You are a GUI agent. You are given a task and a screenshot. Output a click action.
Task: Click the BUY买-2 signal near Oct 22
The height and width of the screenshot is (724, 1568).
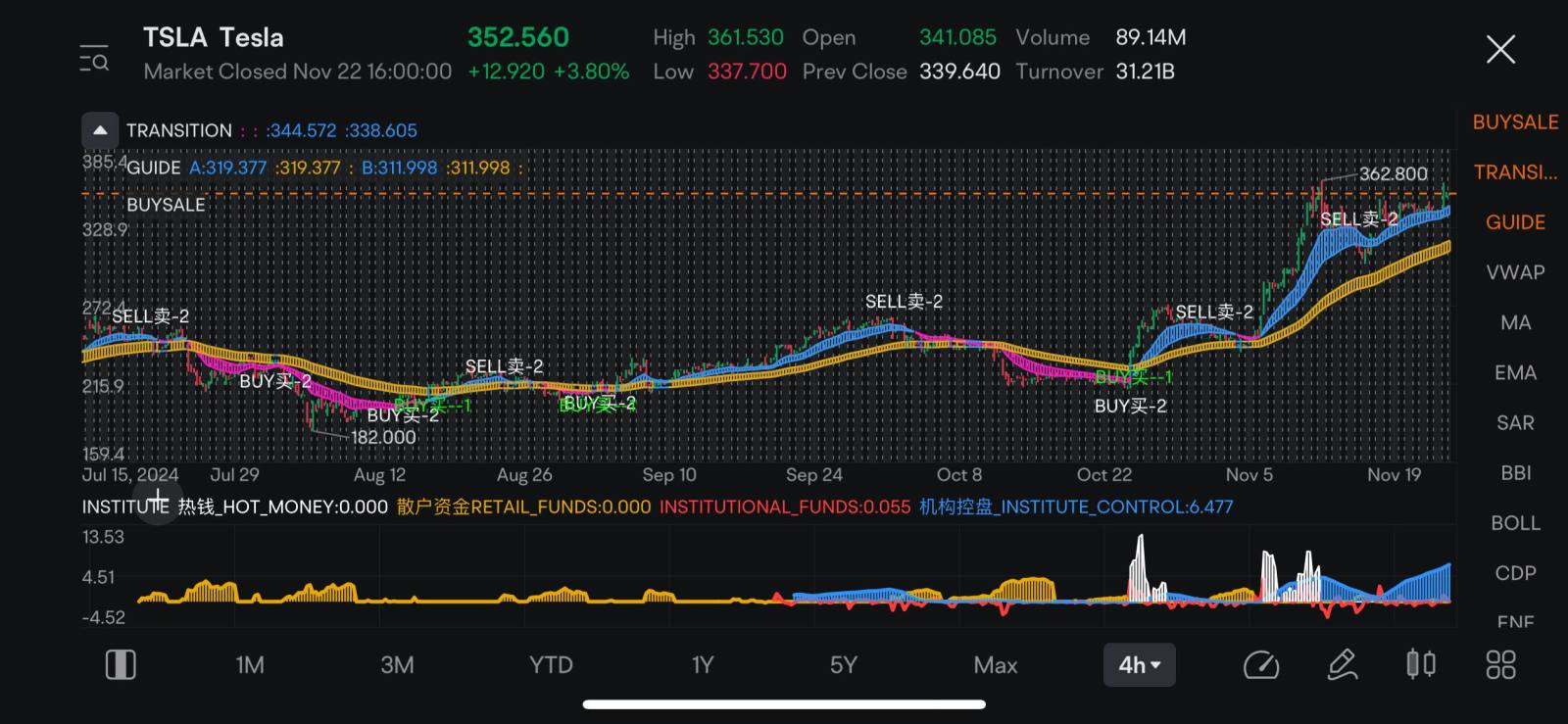coord(1130,406)
